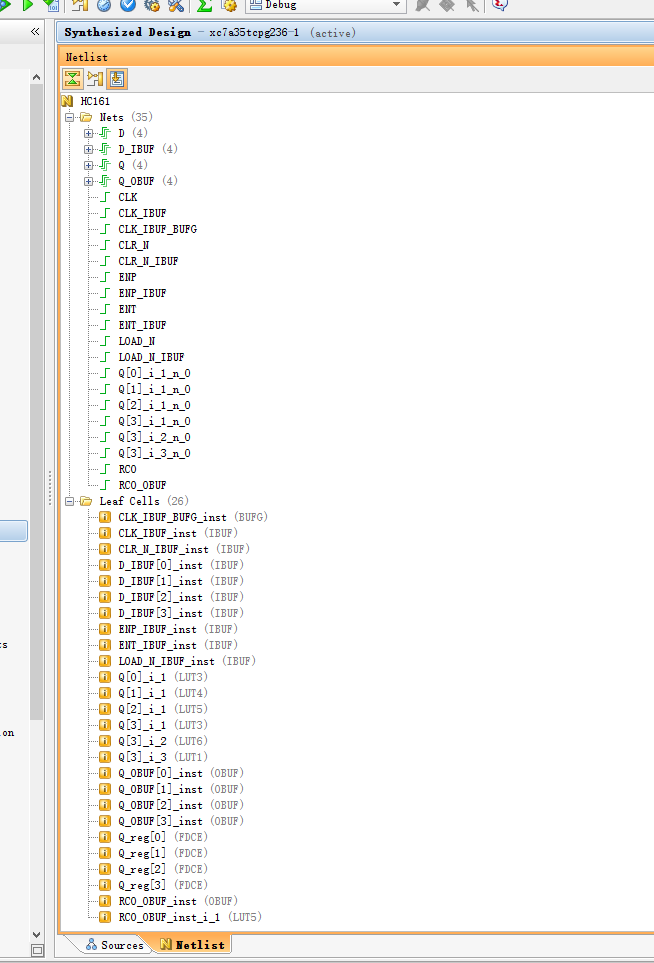
Task: Click the cell icon beside RCO_OBUF_inst_i_1
Action: pos(105,917)
